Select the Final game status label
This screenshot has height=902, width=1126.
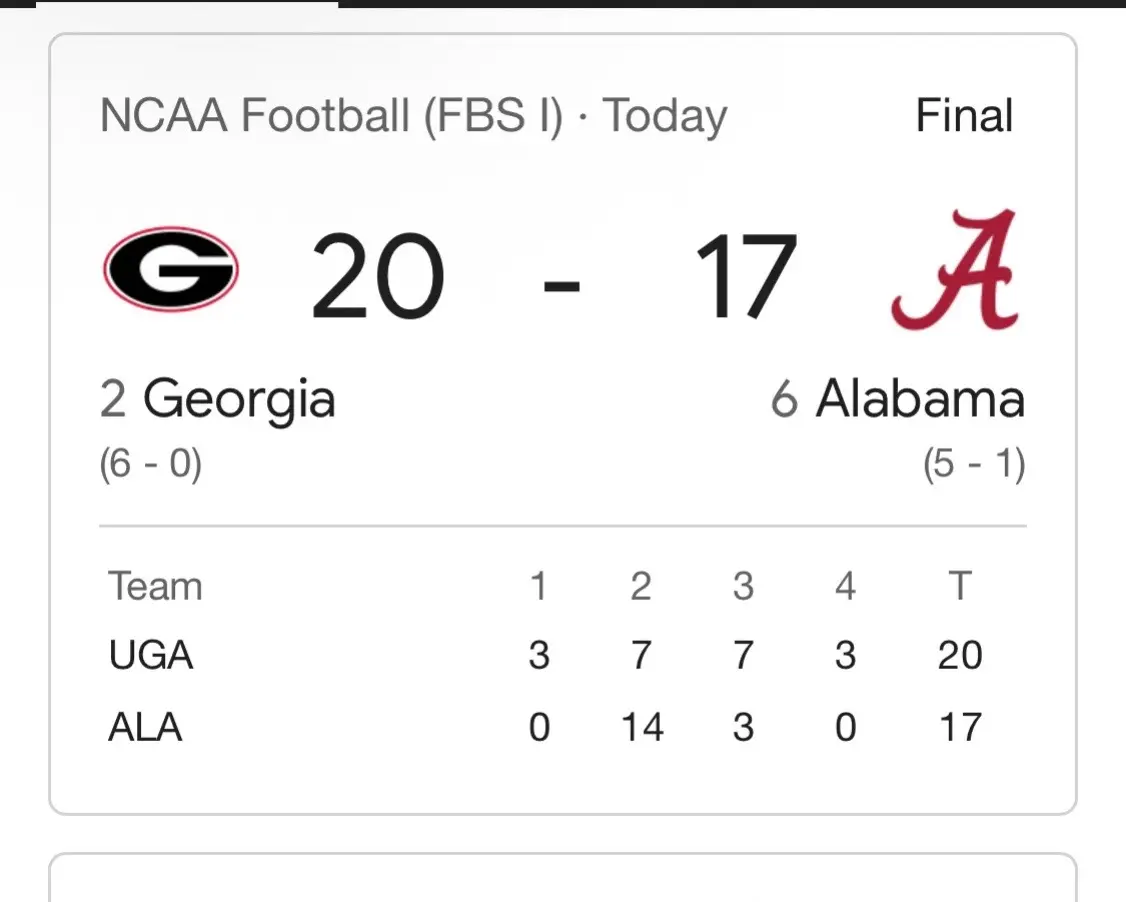click(964, 115)
